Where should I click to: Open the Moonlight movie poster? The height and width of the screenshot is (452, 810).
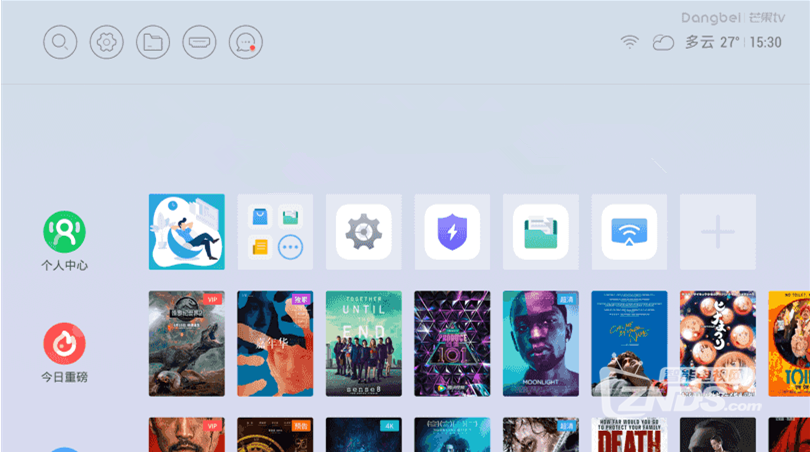(x=541, y=344)
